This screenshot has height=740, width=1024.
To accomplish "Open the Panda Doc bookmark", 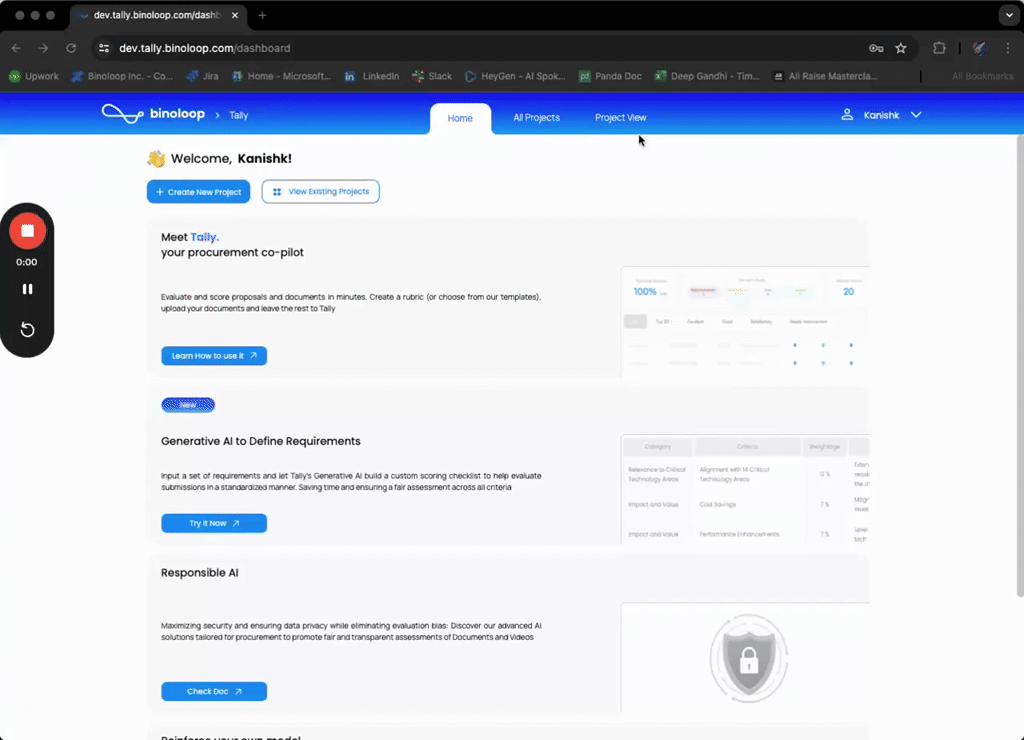I will tap(610, 76).
